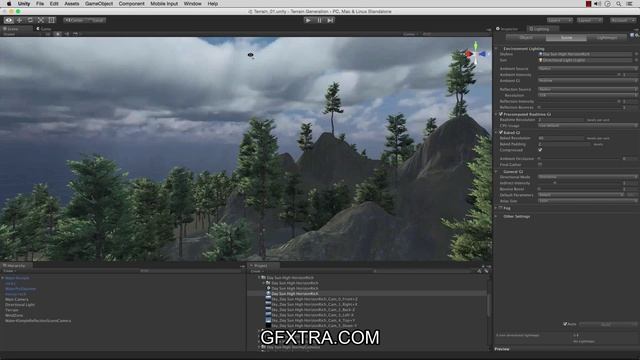Toggle the Final Gather checkbox
The width and height of the screenshot is (640, 360).
click(x=540, y=164)
